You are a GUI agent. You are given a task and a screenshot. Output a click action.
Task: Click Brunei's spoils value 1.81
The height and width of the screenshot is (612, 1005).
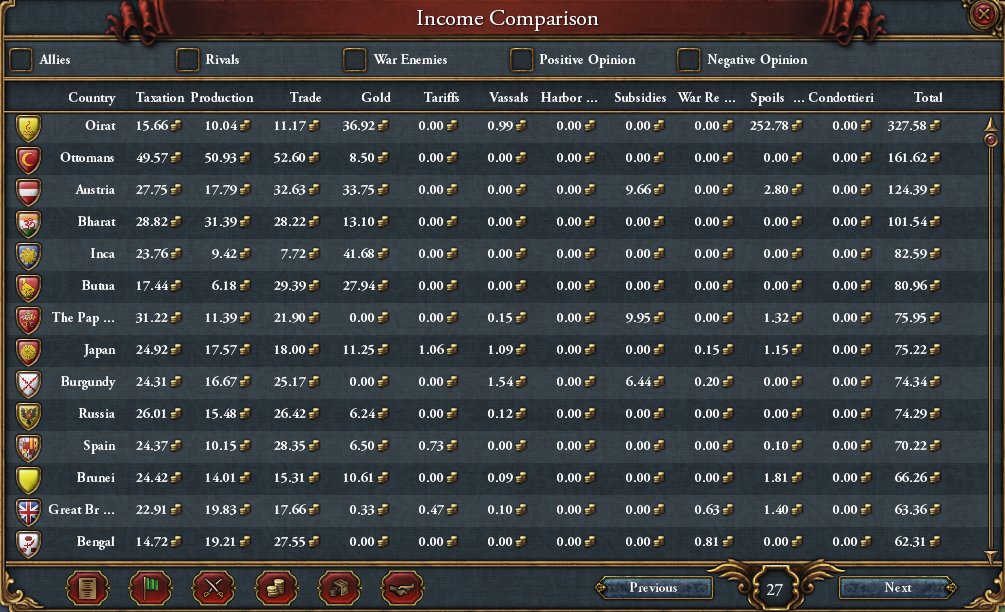[x=776, y=478]
